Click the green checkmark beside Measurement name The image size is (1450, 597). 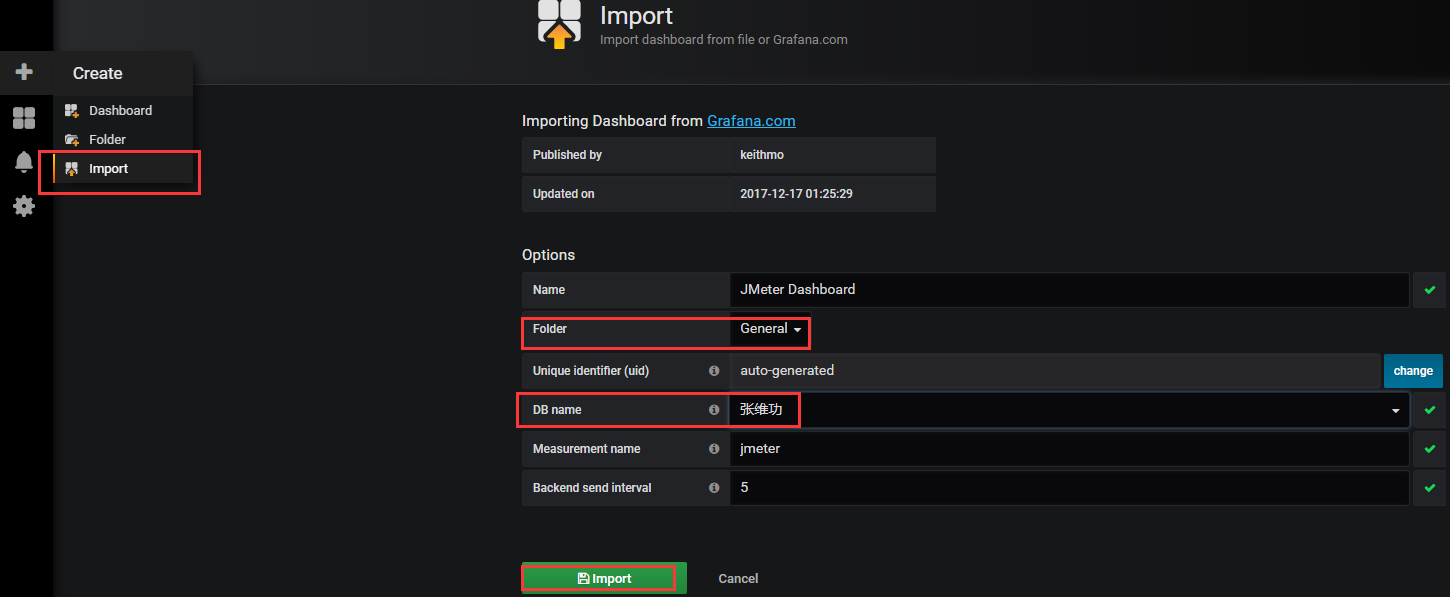tap(1430, 449)
